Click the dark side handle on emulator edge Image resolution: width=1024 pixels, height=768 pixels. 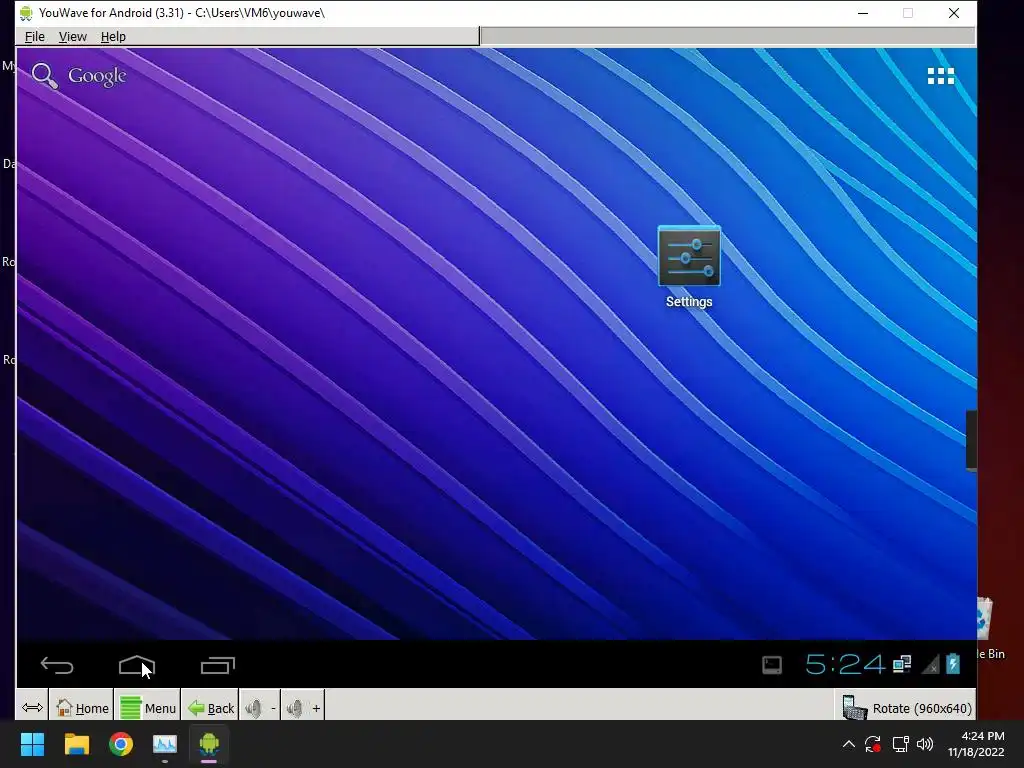pos(971,440)
